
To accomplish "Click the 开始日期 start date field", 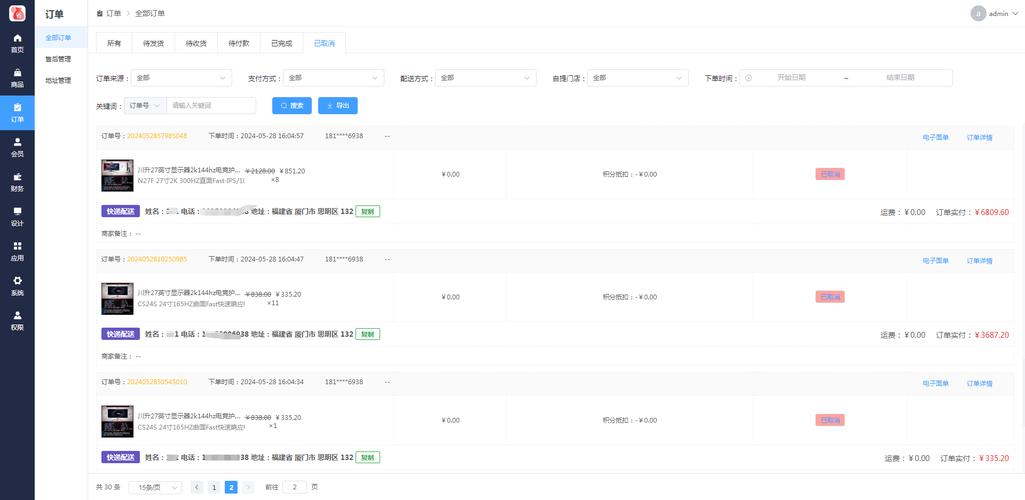I will 791,78.
